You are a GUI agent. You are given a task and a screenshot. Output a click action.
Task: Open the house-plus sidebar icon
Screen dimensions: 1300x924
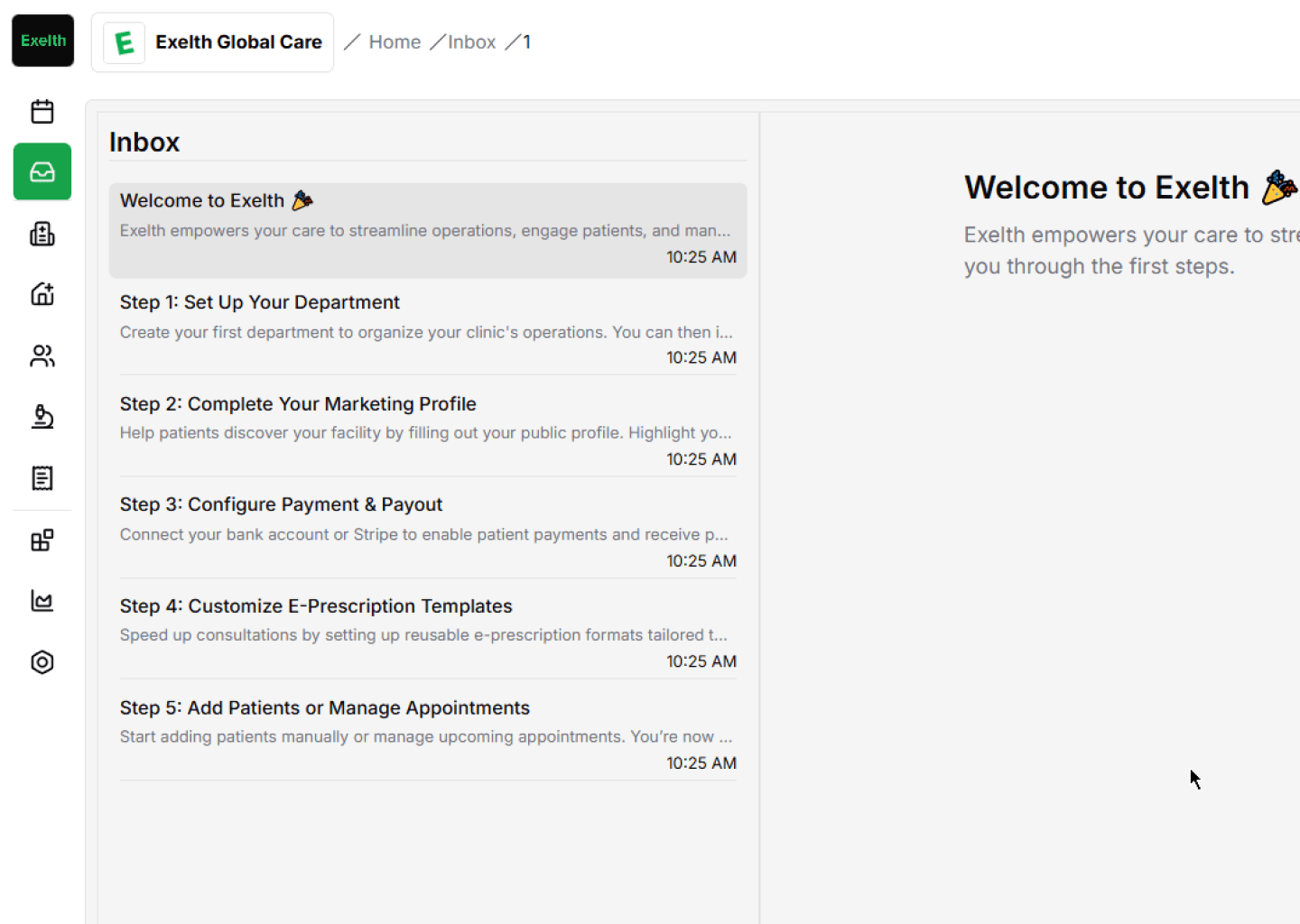pos(42,294)
